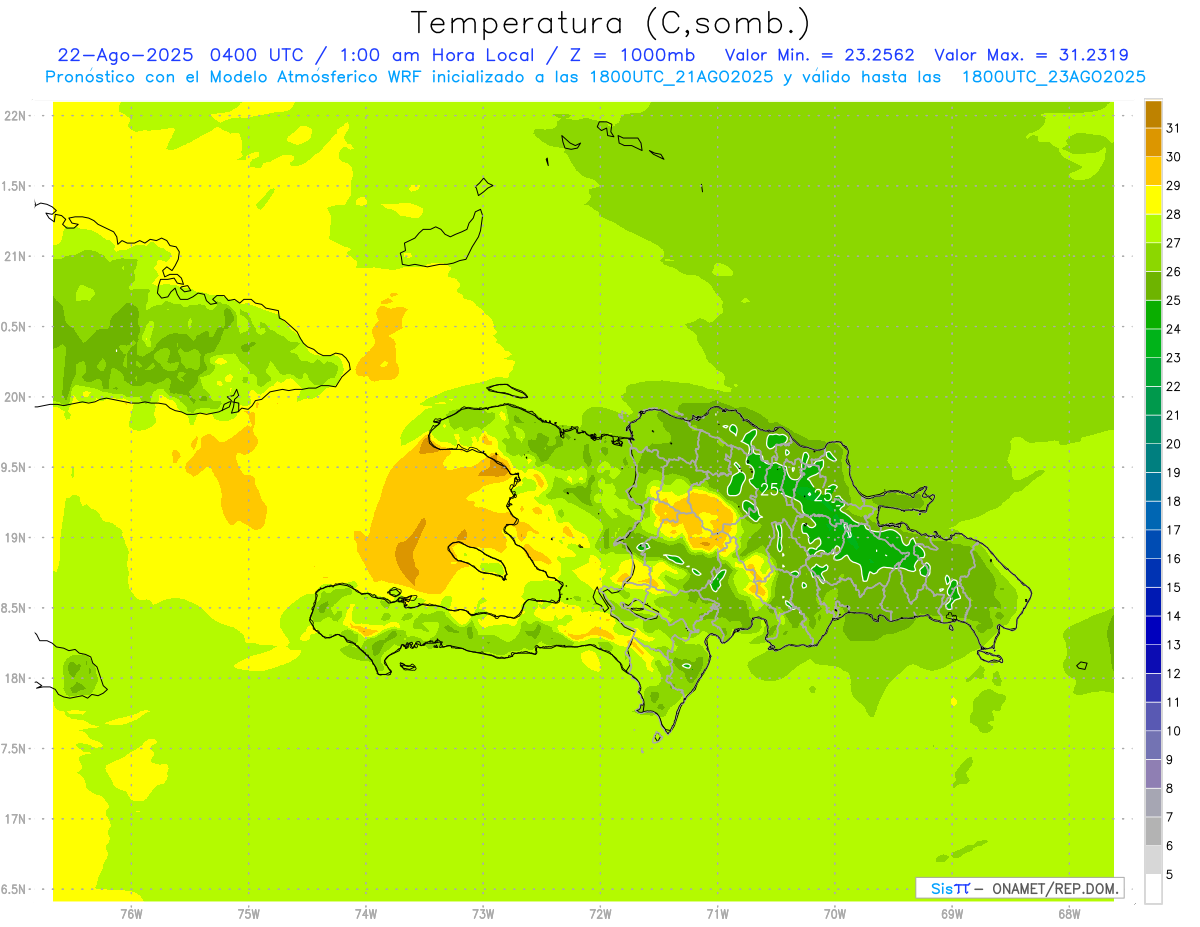
Task: Click the 'Valor Min. = 23.2562' text
Action: pyautogui.click(x=819, y=55)
